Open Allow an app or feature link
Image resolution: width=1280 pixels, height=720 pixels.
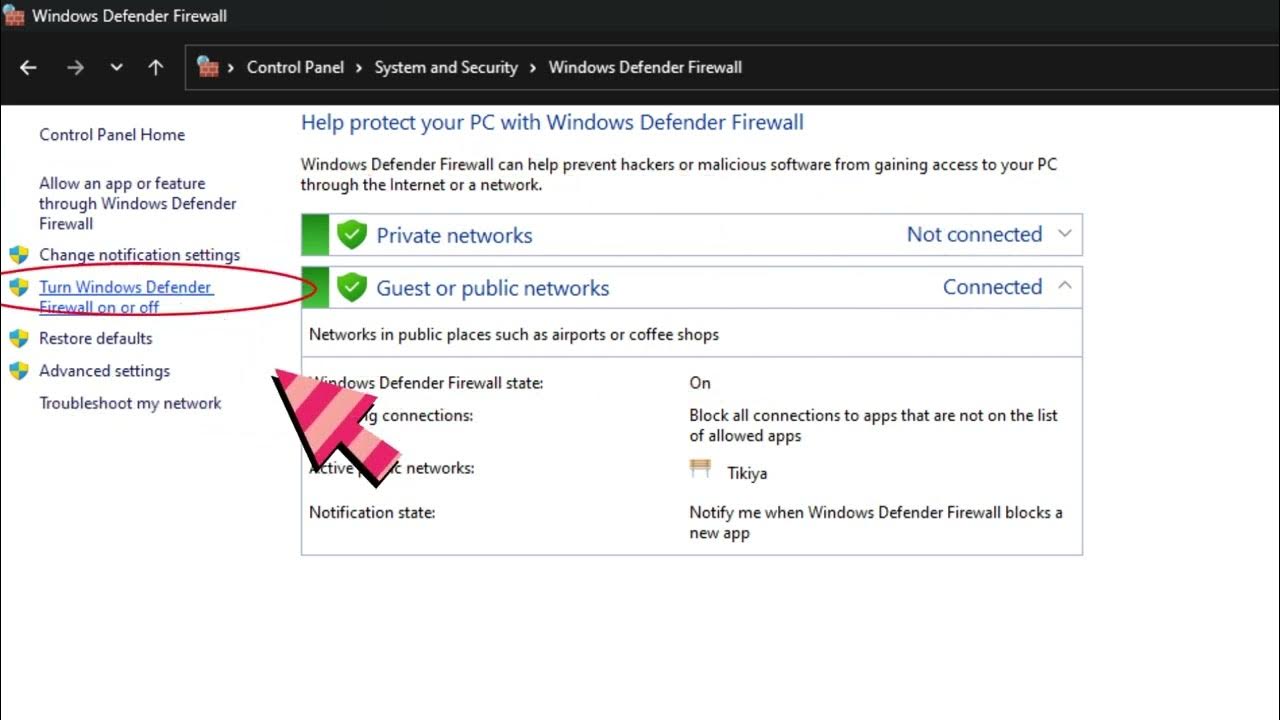(x=138, y=204)
